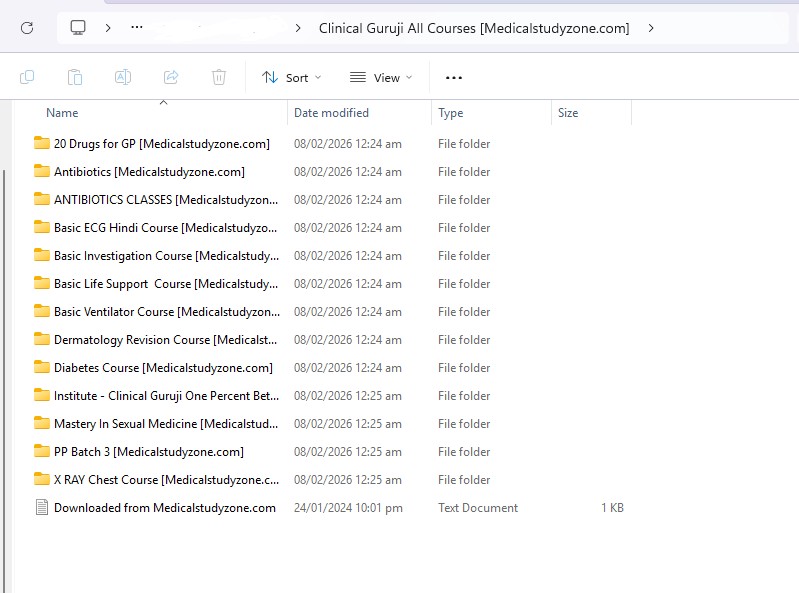
Task: Click the name 'Downloaded from Medicalstudyzone.com'
Action: point(165,508)
